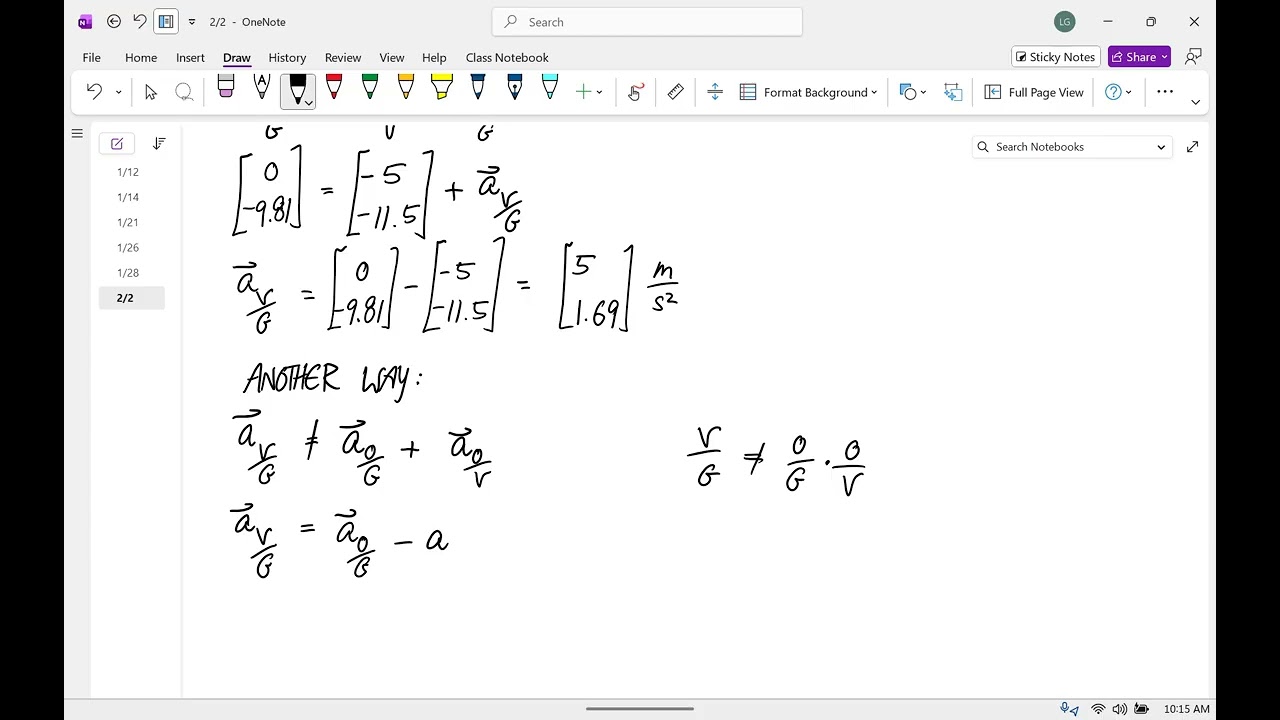Select the yellow highlighter
The image size is (1280, 720).
point(442,87)
